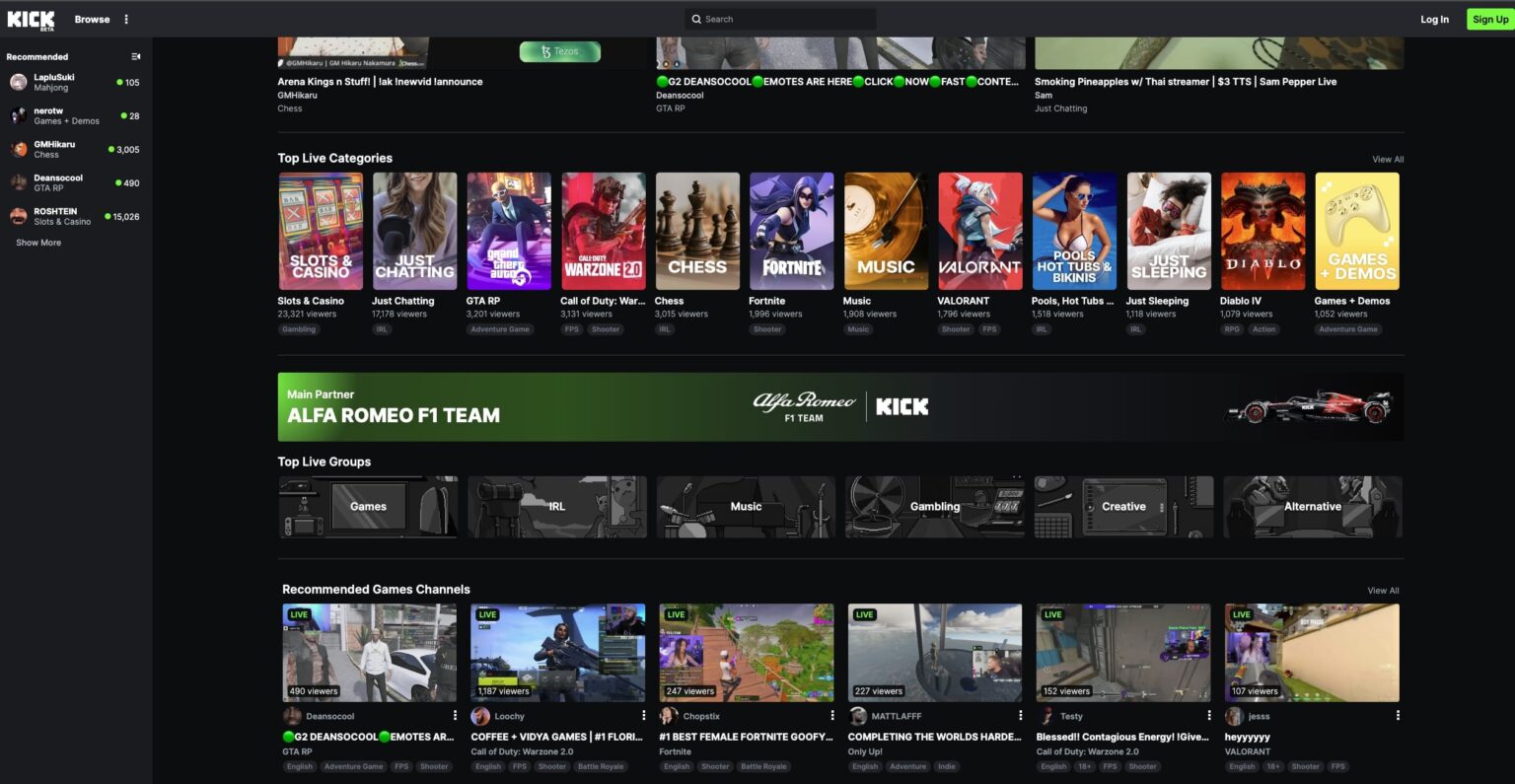Click MATTLAFFF's channel avatar
The height and width of the screenshot is (784, 1515).
(x=858, y=716)
